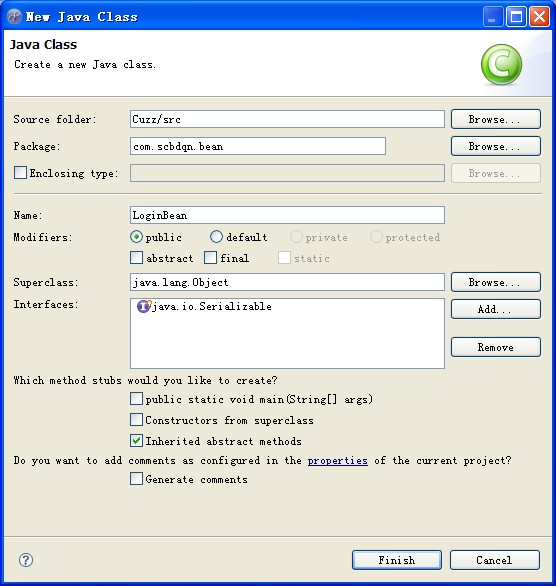Browse for the Superclass
Viewport: 556px width, 586px height.
click(x=495, y=282)
